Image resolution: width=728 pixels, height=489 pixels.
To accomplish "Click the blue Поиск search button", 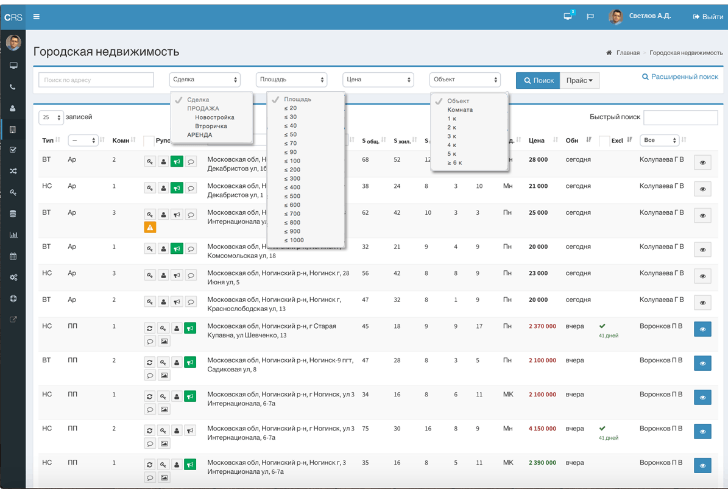I will point(538,80).
